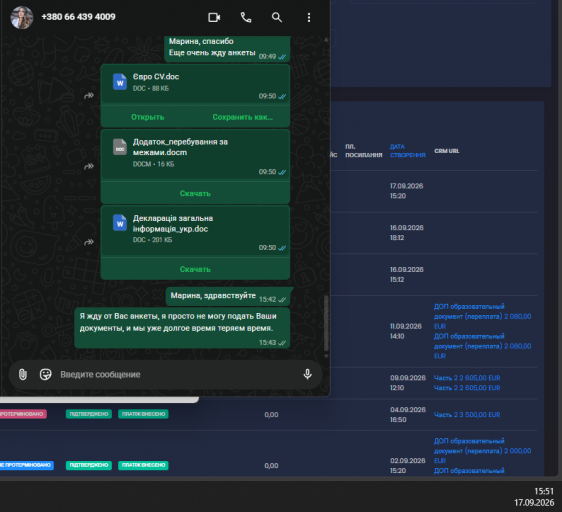This screenshot has height=512, width=562.
Task: Click the chat scrollbar down arrow
Action: click(x=326, y=356)
